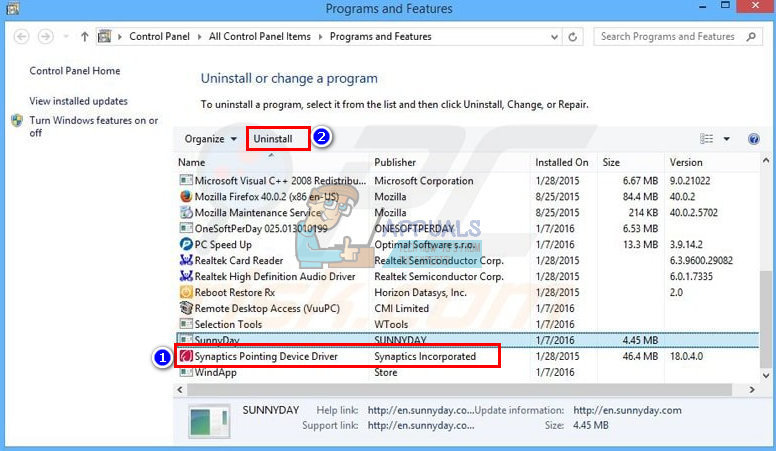Click All Control Panel Items breadcrumb
Viewport: 776px width, 451px height.
coord(260,37)
